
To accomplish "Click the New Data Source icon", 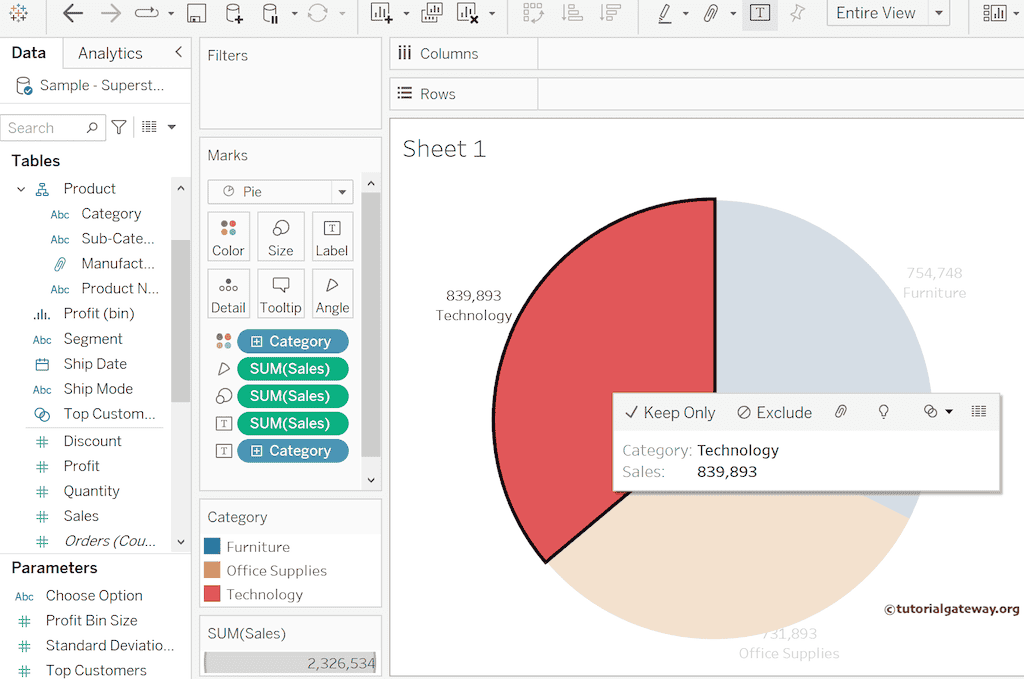I will 233,13.
